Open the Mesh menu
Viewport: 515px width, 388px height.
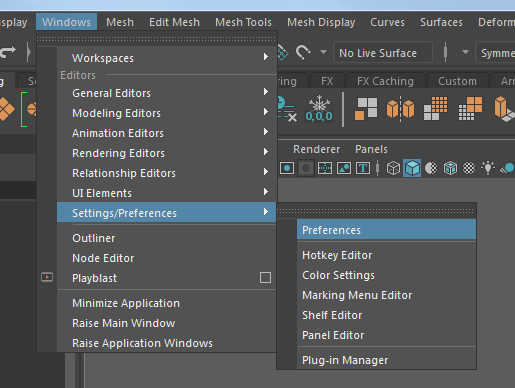click(x=120, y=22)
